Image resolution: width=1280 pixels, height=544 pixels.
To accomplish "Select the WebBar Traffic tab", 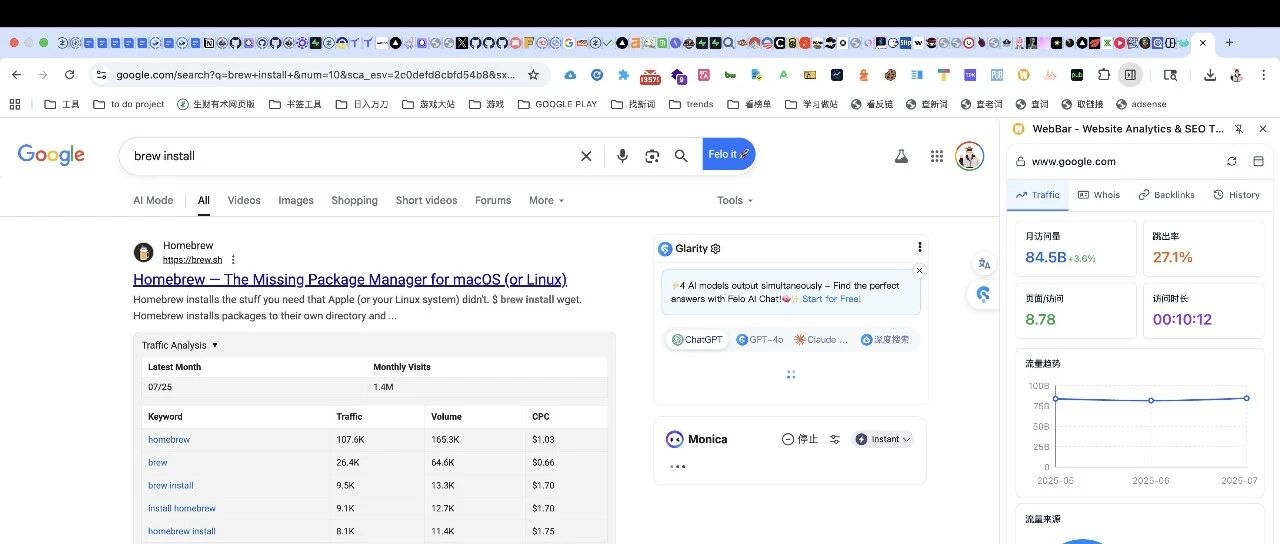I will click(1038, 195).
